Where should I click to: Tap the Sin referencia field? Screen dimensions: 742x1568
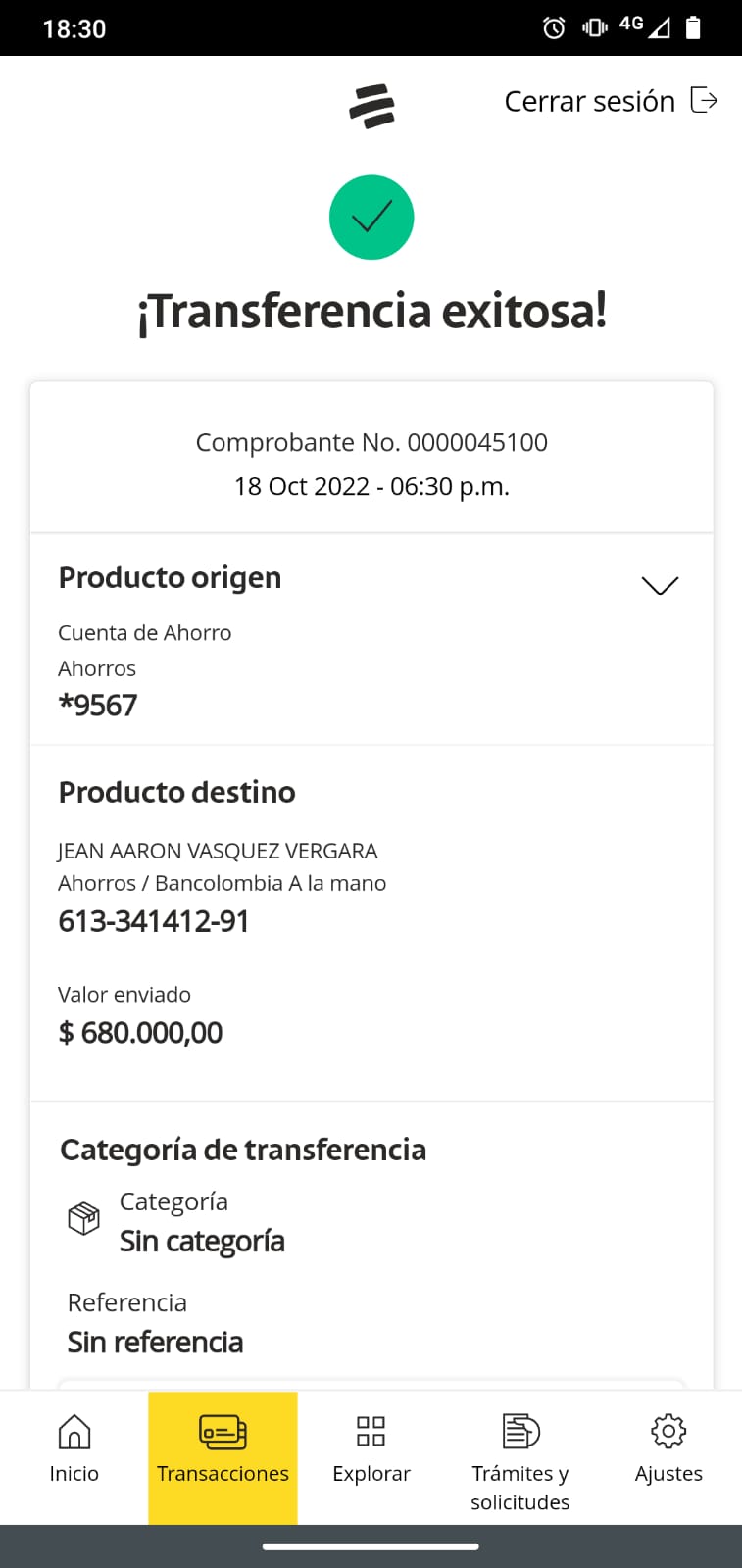point(155,1343)
